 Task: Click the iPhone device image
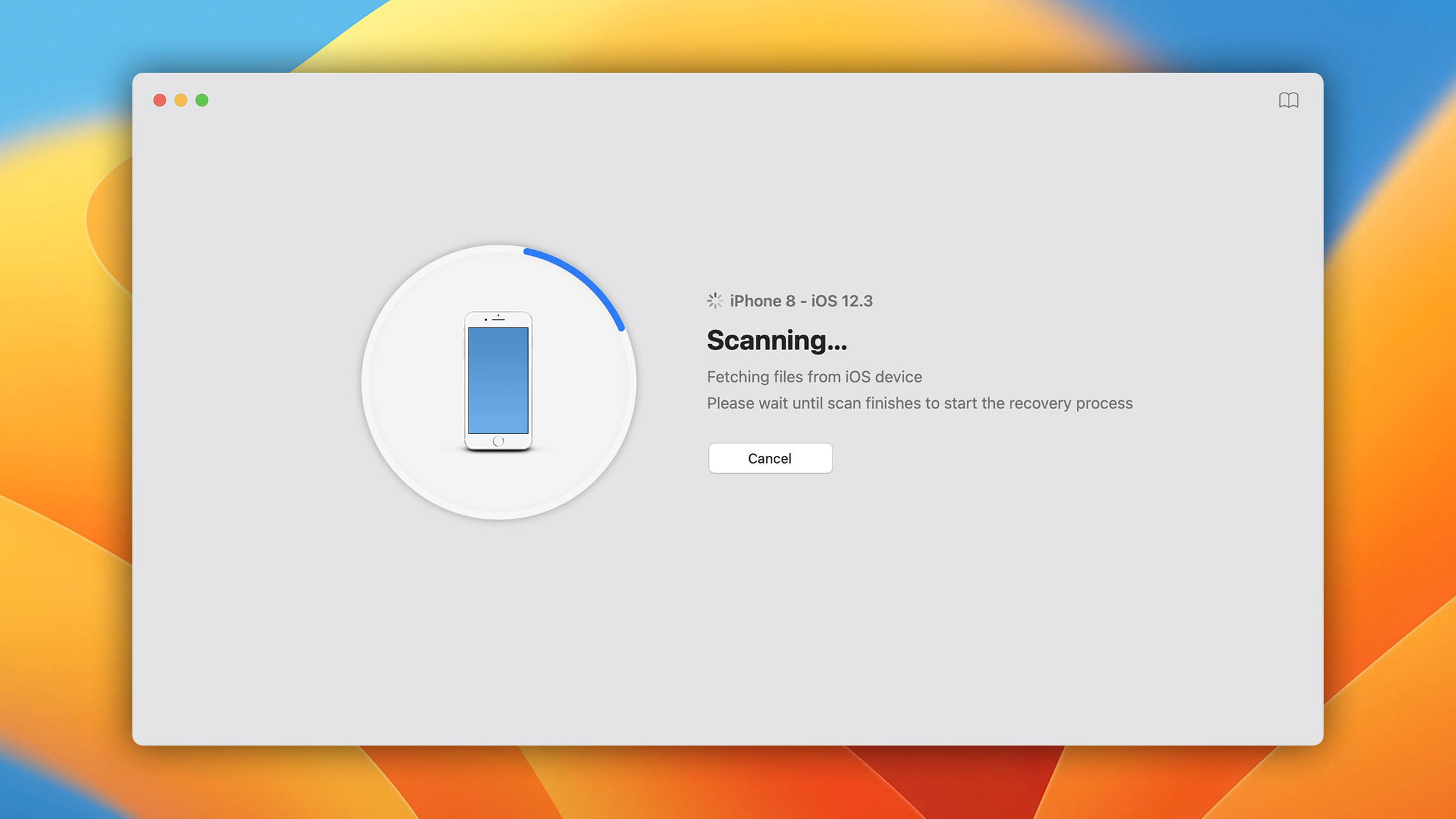point(498,381)
